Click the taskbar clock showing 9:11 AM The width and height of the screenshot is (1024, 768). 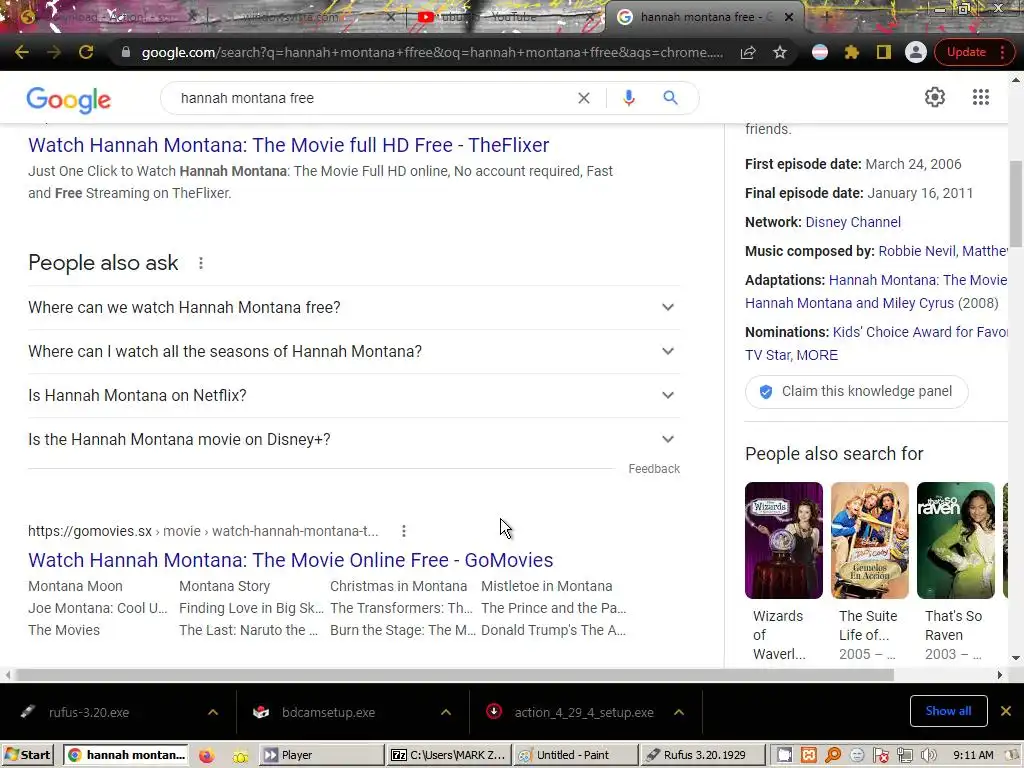pyautogui.click(x=973, y=756)
